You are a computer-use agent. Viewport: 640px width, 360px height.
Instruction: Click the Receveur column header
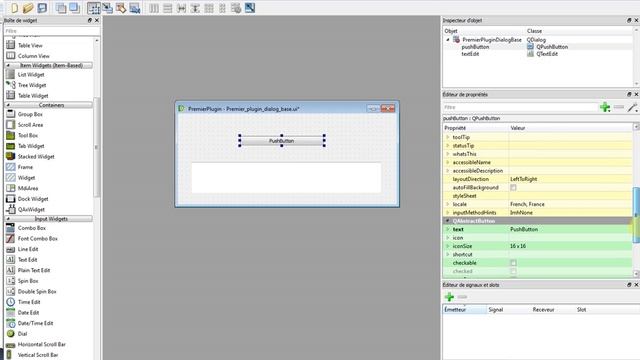pos(553,309)
